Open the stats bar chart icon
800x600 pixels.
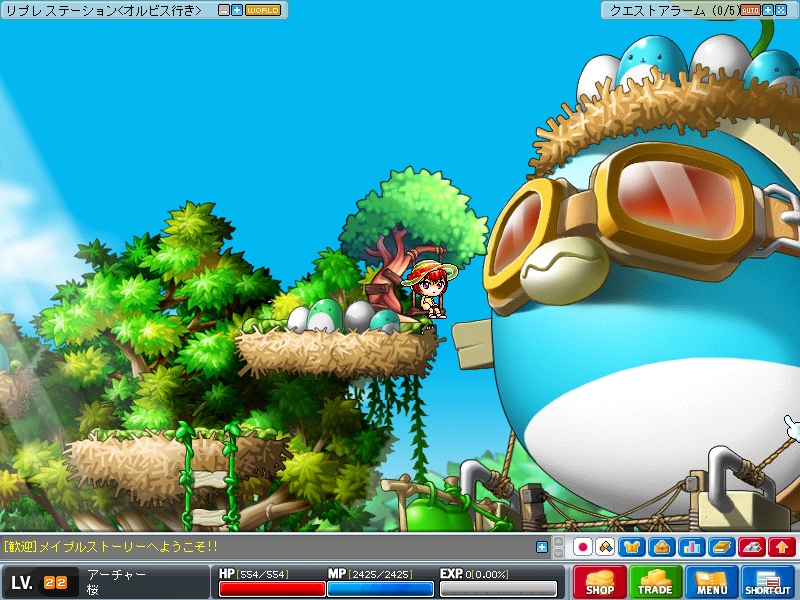point(692,547)
